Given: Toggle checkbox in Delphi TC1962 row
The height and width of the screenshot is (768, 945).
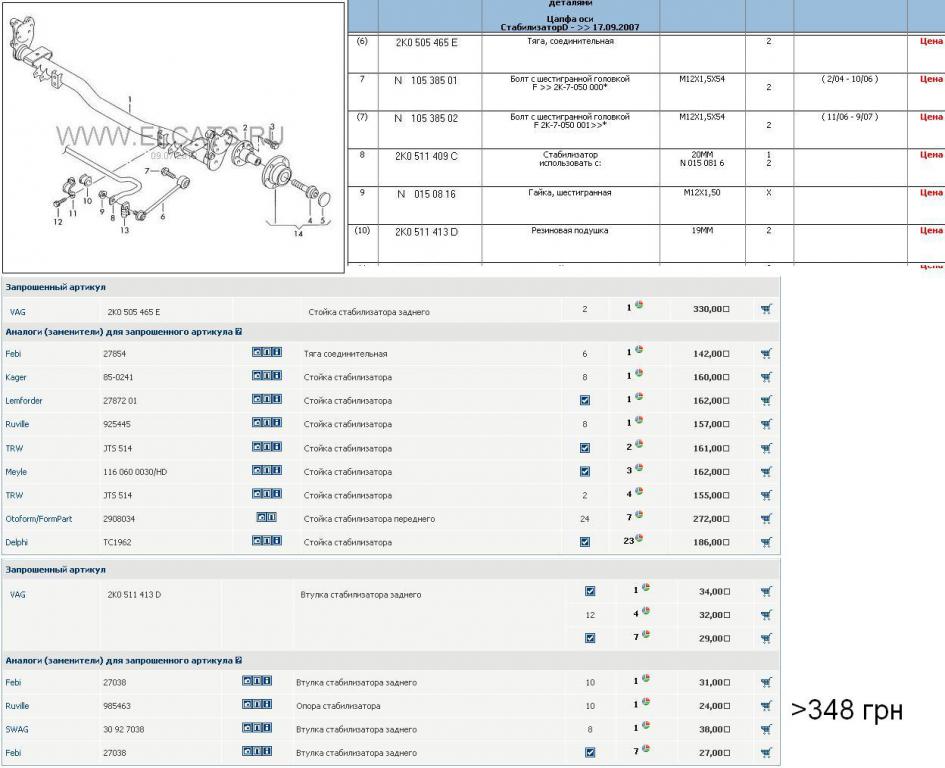Looking at the screenshot, I should click(585, 543).
